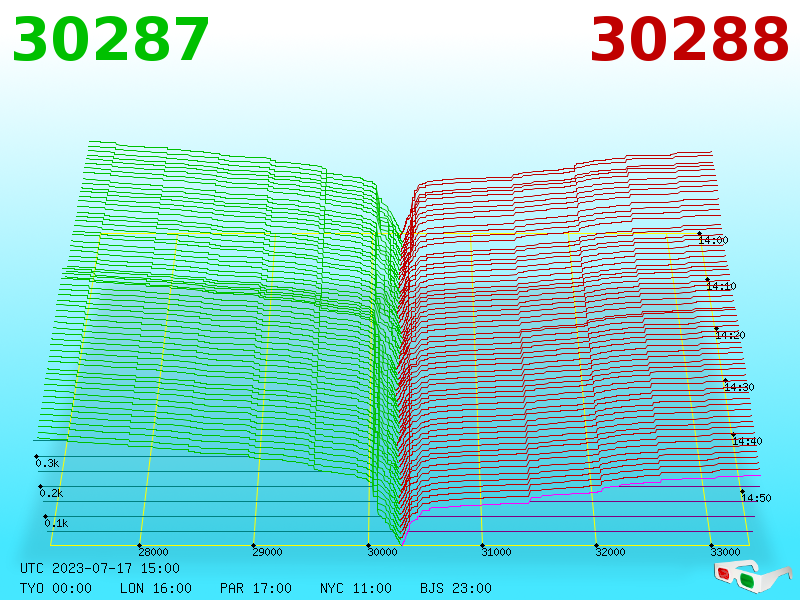Click the 33000 price axis label
The width and height of the screenshot is (800, 600).
click(x=726, y=552)
